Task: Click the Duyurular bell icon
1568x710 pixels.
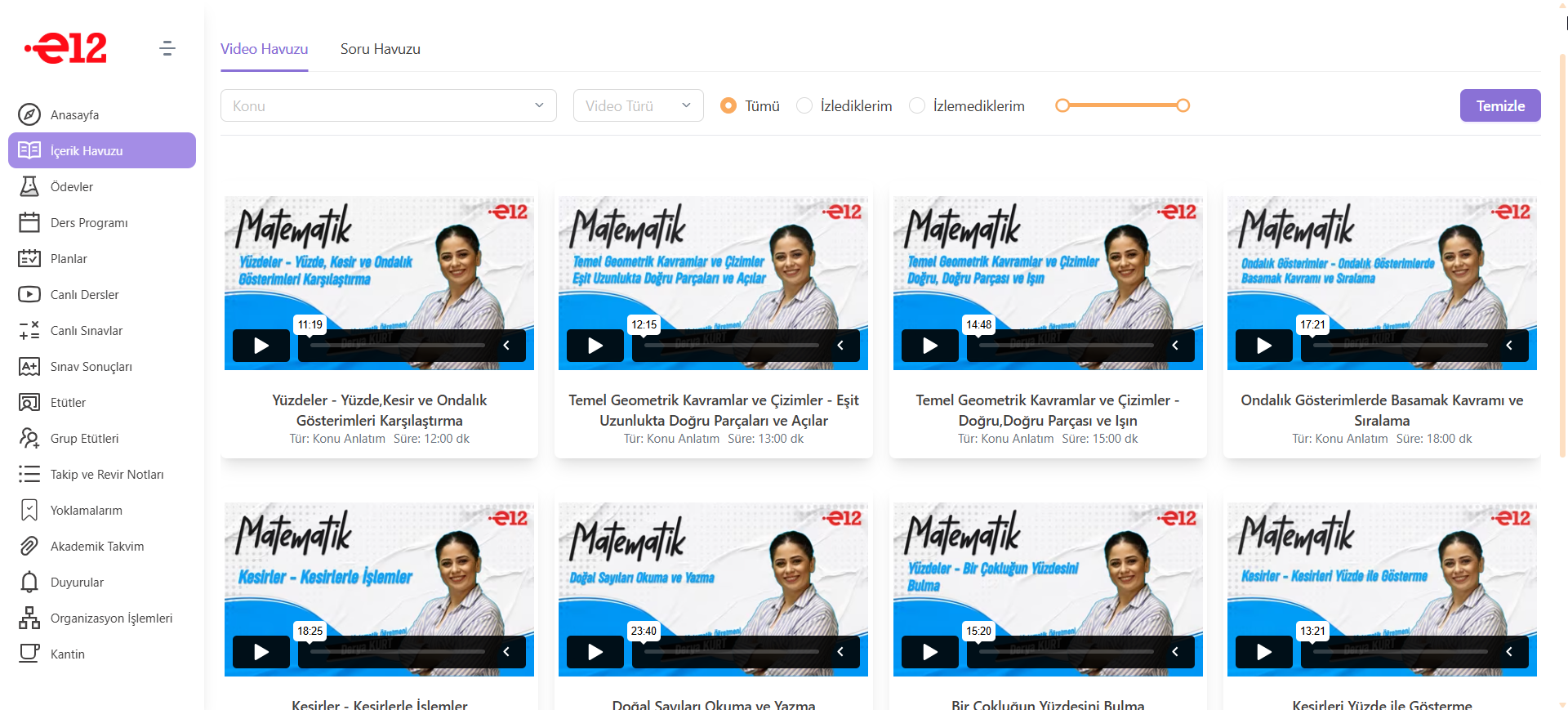Action: click(x=29, y=582)
